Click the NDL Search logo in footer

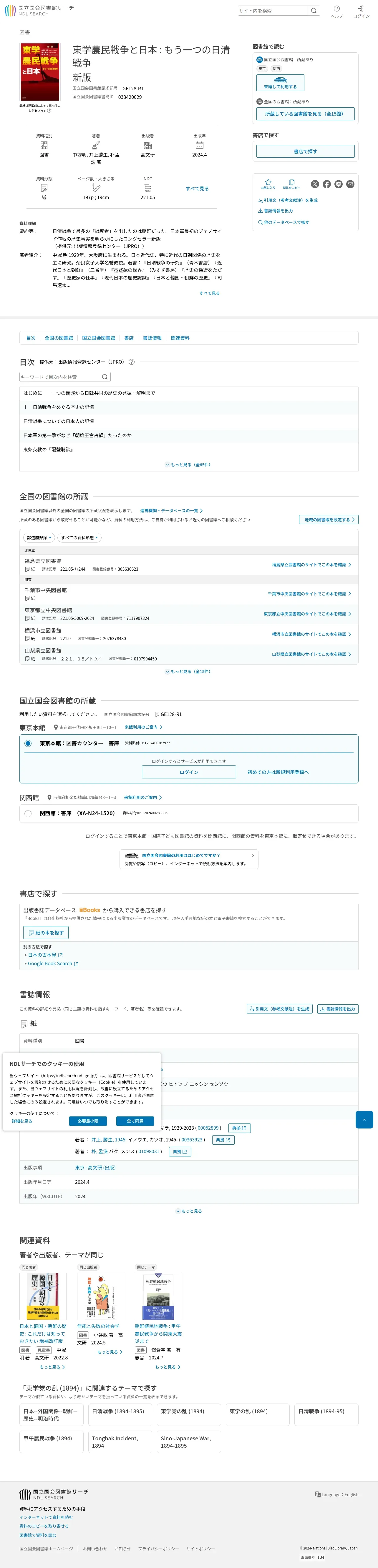tap(54, 1494)
